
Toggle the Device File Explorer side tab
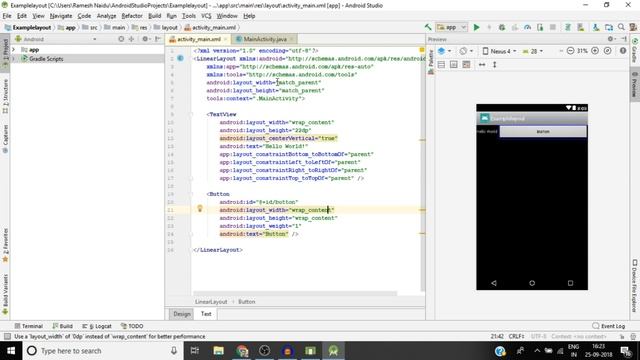[635, 285]
